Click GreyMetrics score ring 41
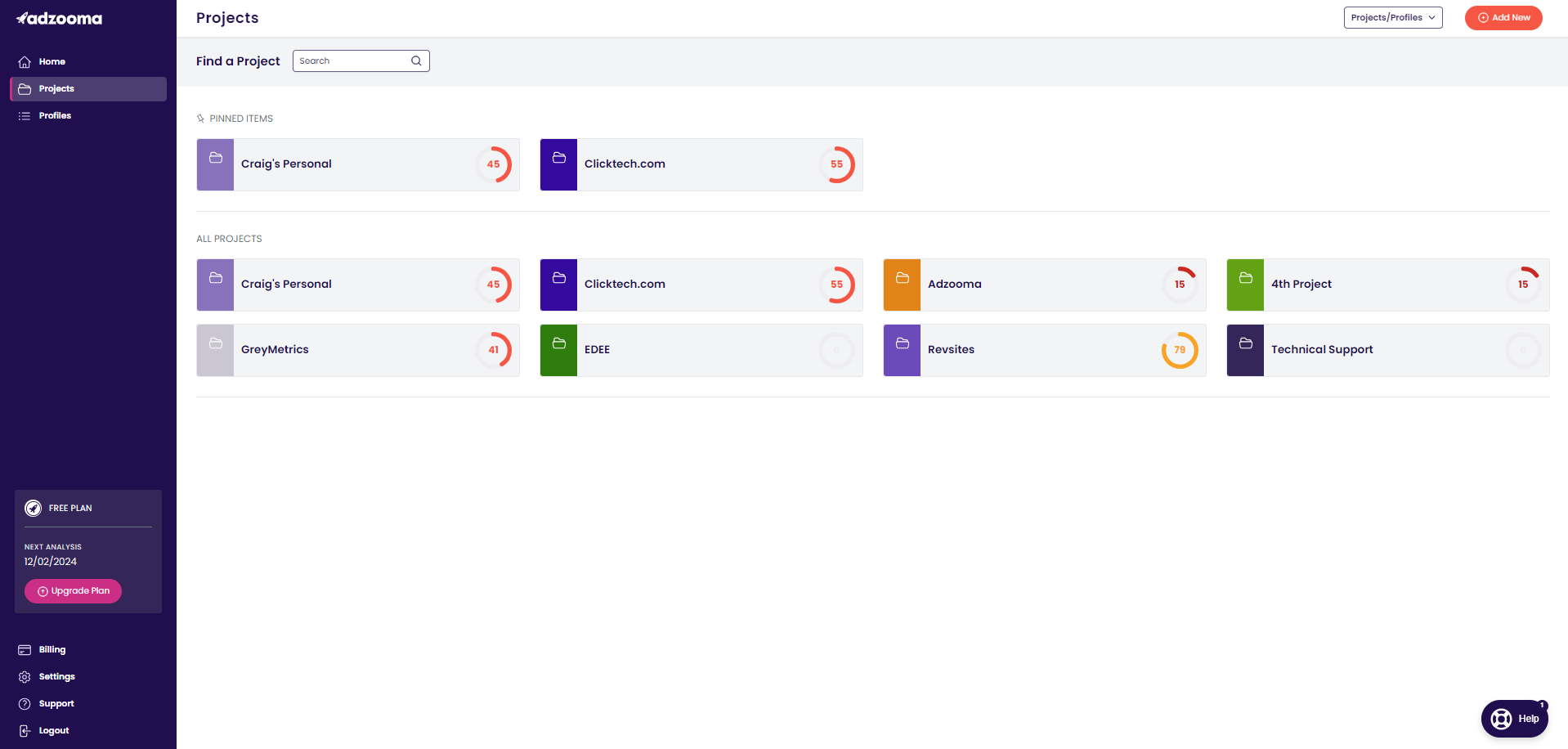Viewport: 1568px width, 749px height. click(494, 350)
